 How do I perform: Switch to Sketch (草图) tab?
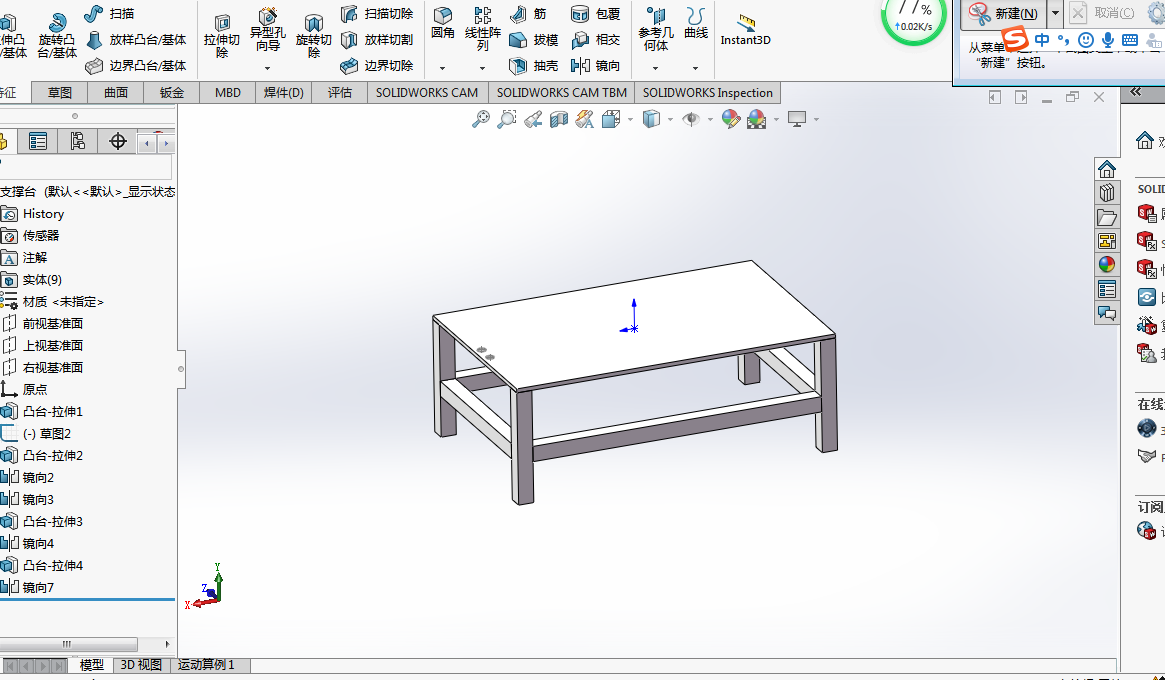point(60,93)
